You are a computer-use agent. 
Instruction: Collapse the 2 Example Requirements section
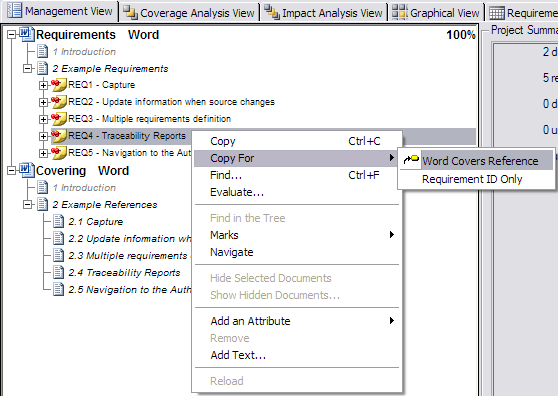tap(27, 68)
